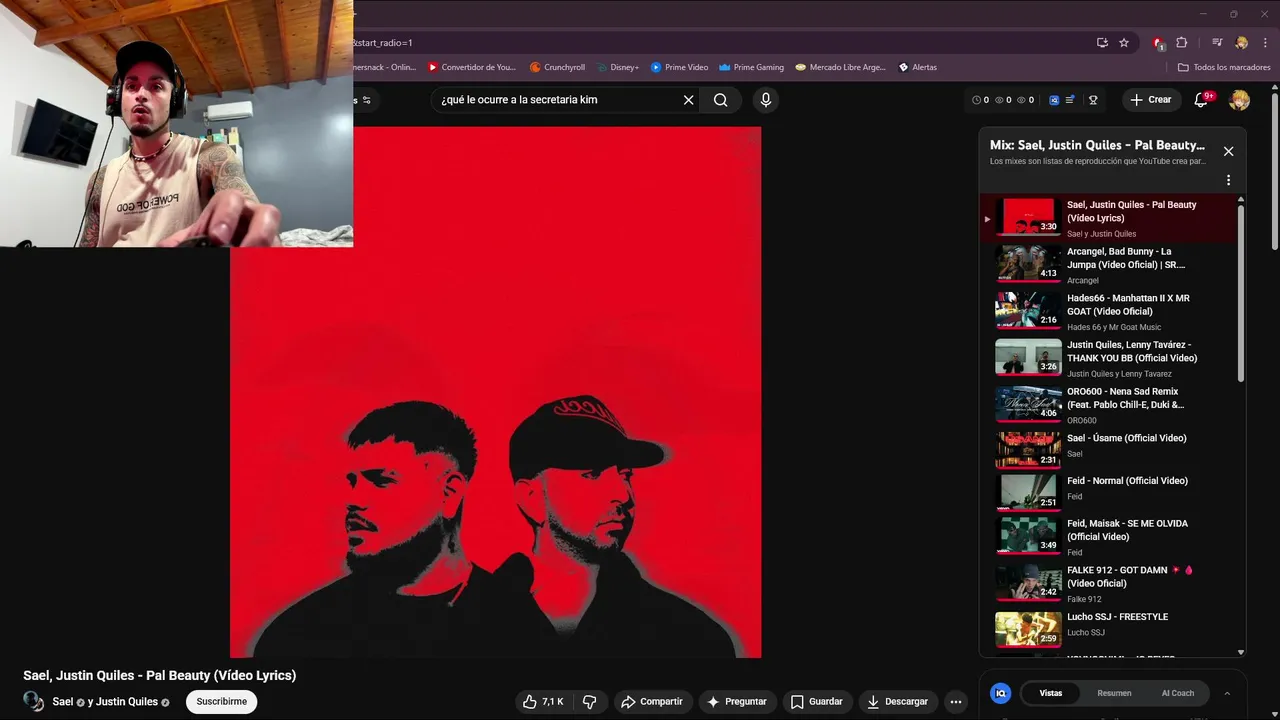Switch to the AI Coach tab

(x=1177, y=693)
